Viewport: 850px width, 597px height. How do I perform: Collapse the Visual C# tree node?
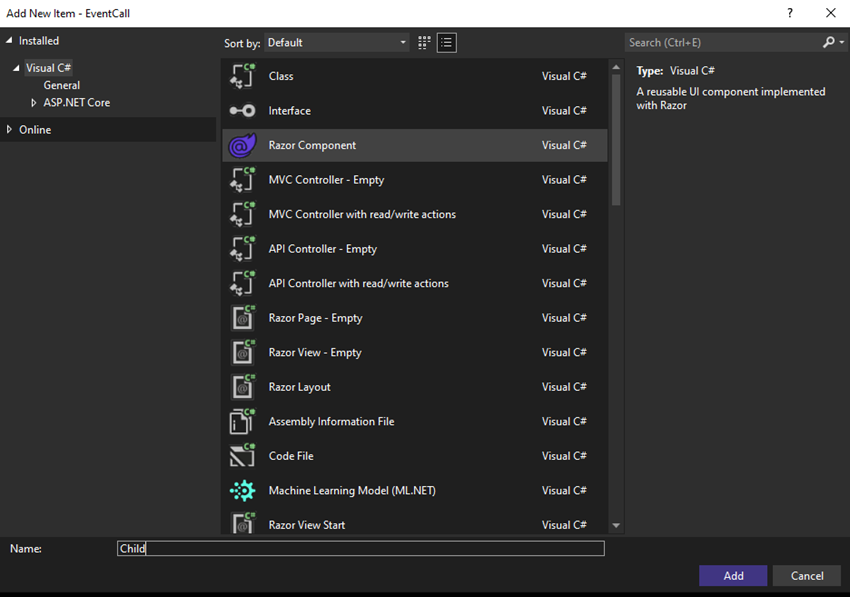[16, 68]
